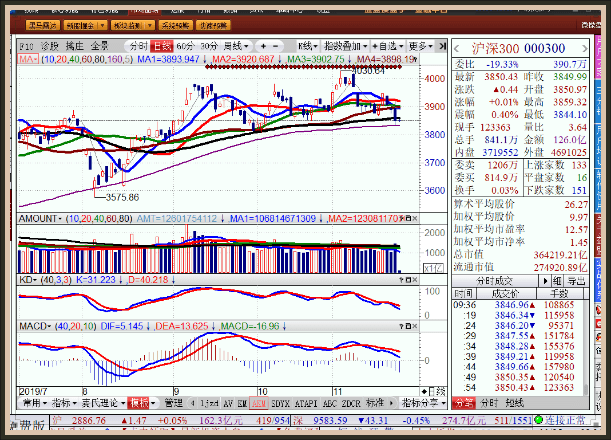Maximize the KD indicator pane
The image size is (611, 440).
click(408, 280)
